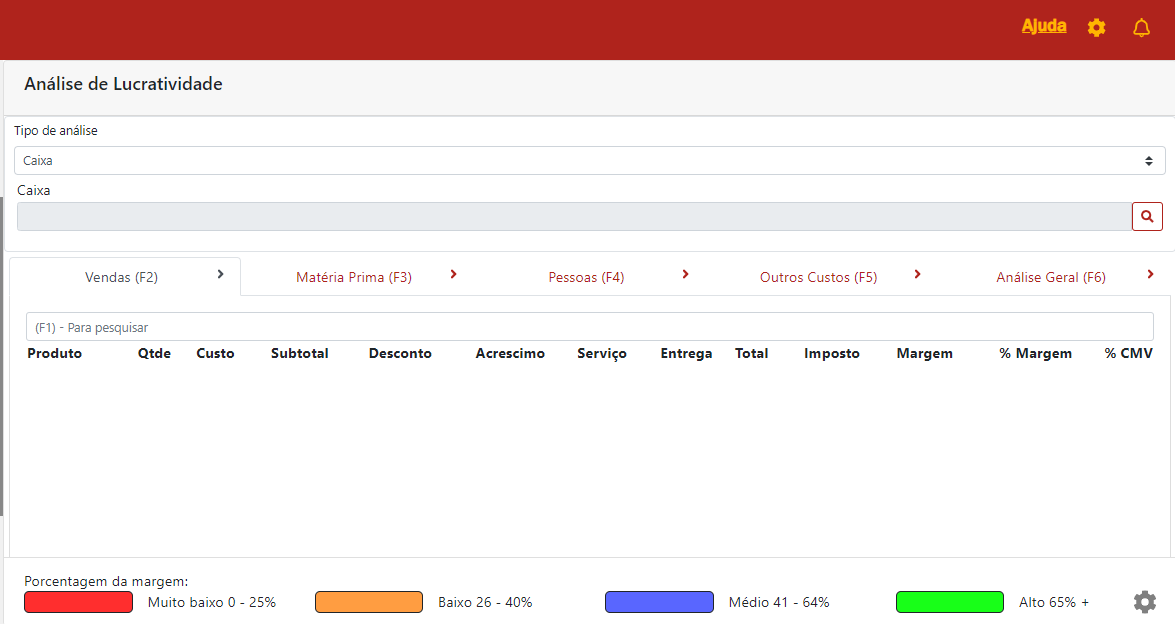The height and width of the screenshot is (624, 1175).
Task: Click chevron next to Matéria Prima (F3)
Action: point(453,275)
